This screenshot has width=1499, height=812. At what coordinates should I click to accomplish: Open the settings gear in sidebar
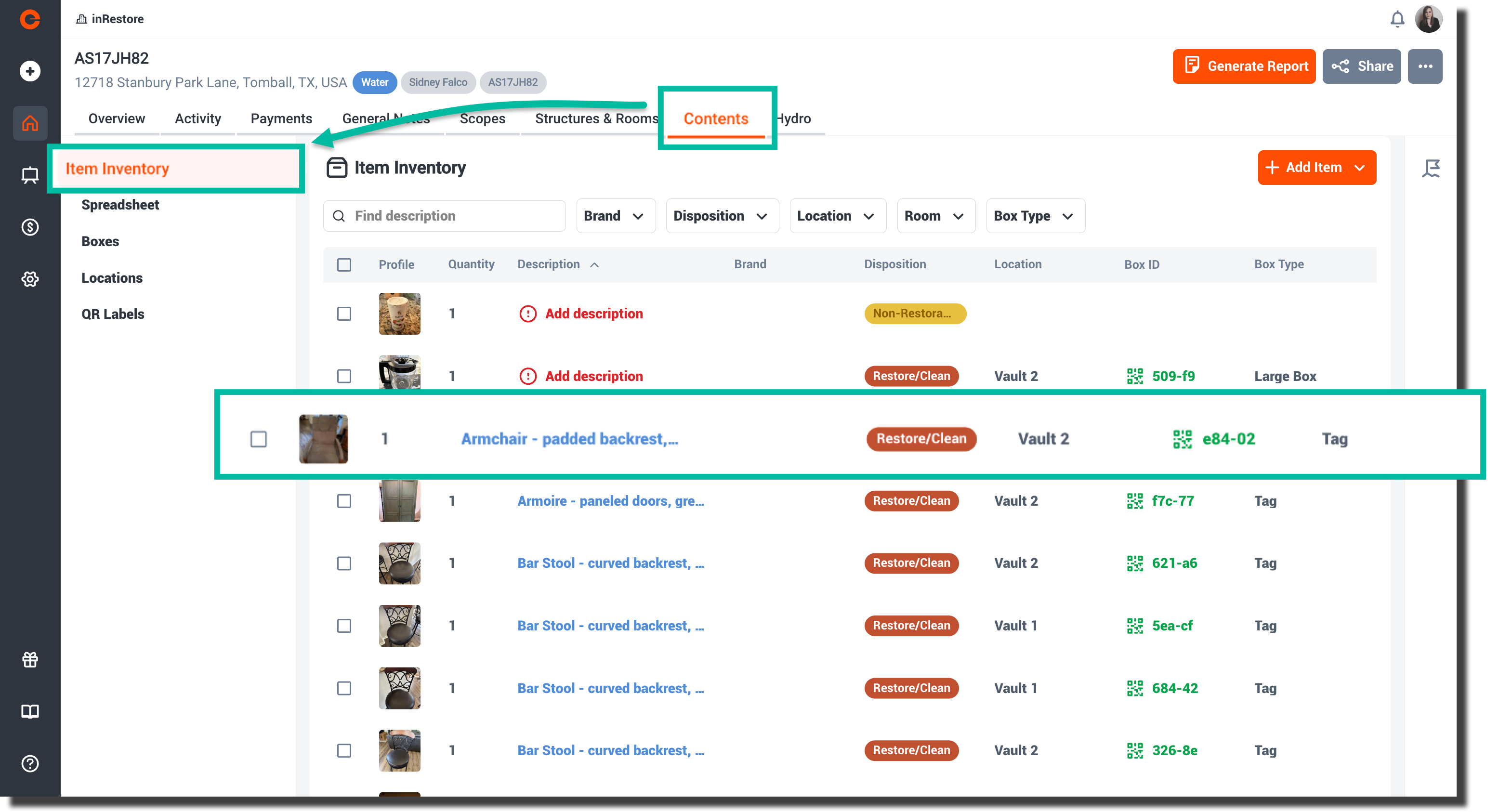30,279
